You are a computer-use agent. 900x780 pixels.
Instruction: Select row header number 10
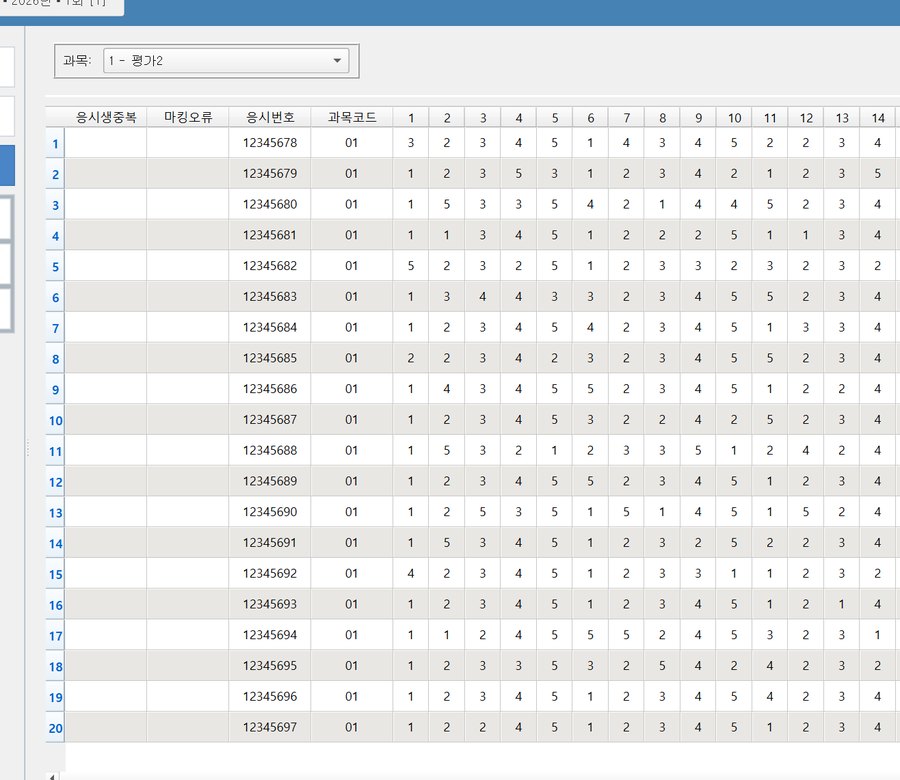coord(55,420)
